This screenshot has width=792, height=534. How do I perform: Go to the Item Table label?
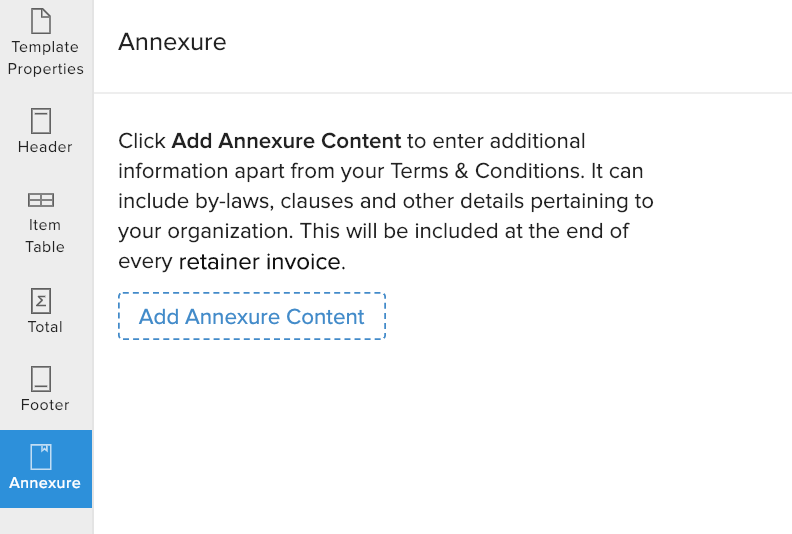pos(45,236)
